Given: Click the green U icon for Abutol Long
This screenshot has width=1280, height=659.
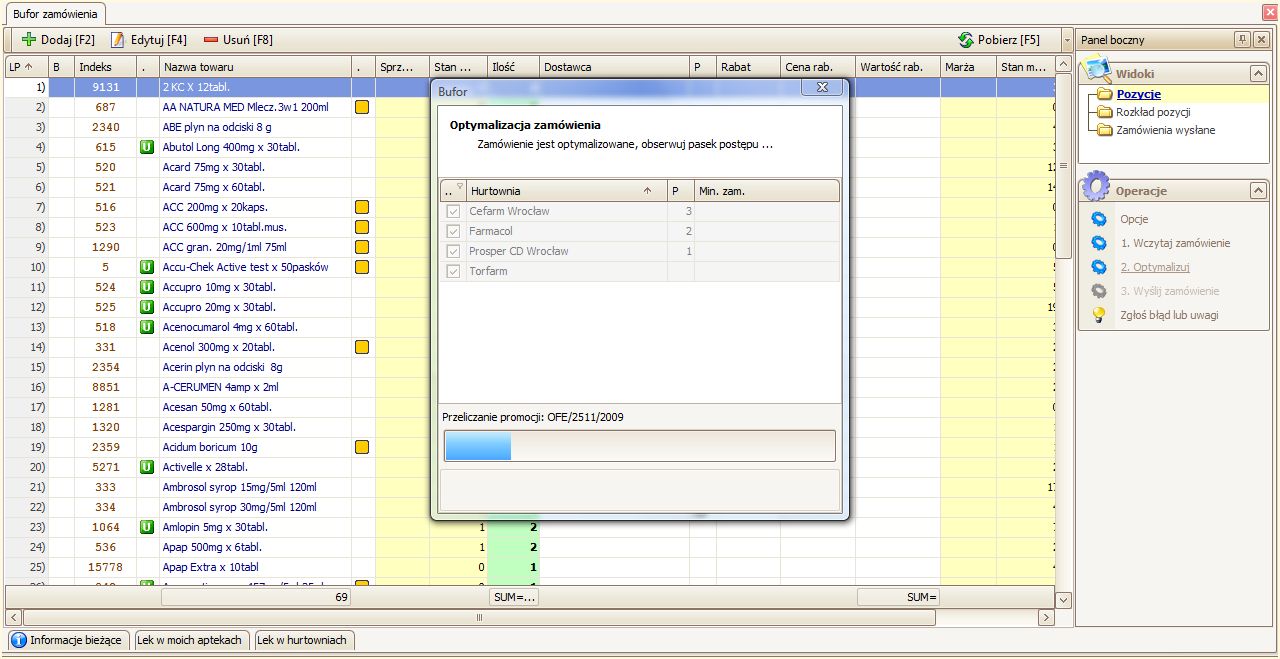Looking at the screenshot, I should pyautogui.click(x=147, y=147).
